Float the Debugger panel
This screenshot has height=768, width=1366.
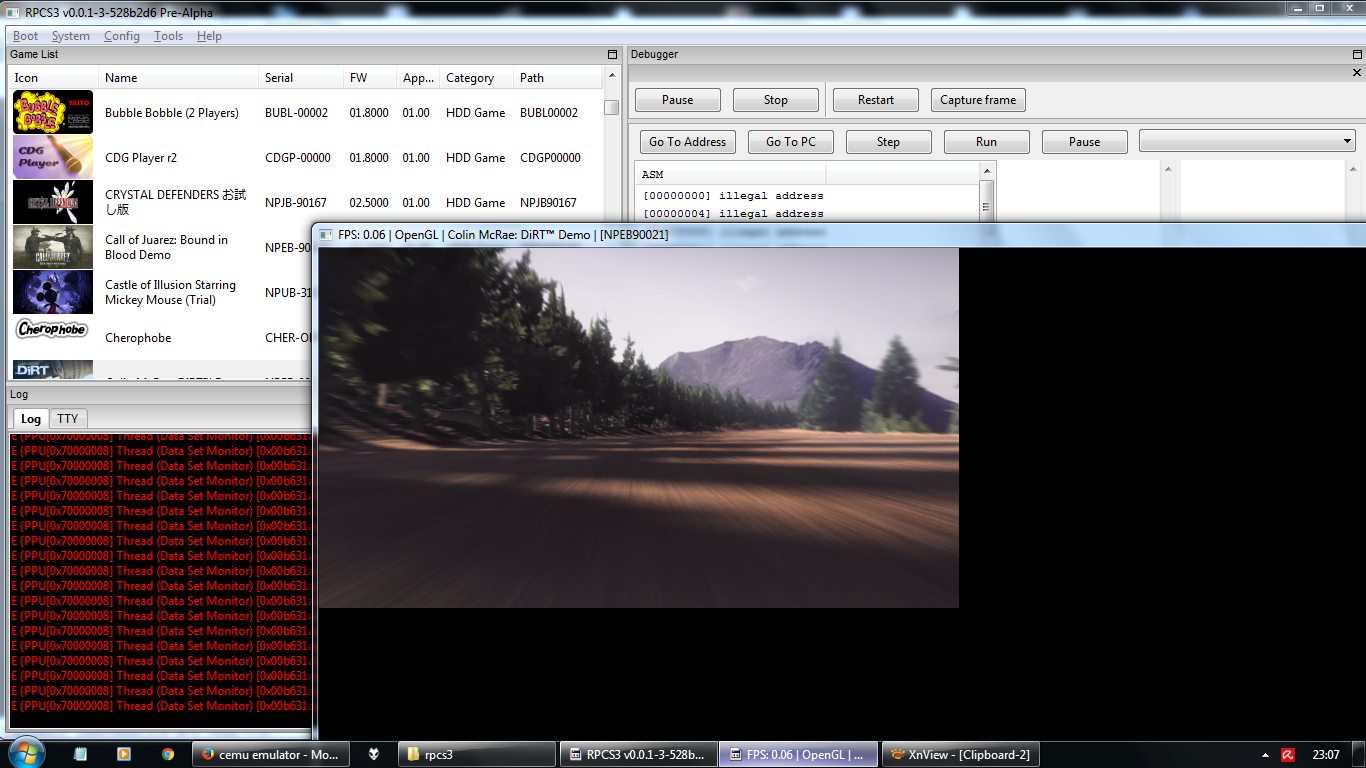tap(1357, 54)
